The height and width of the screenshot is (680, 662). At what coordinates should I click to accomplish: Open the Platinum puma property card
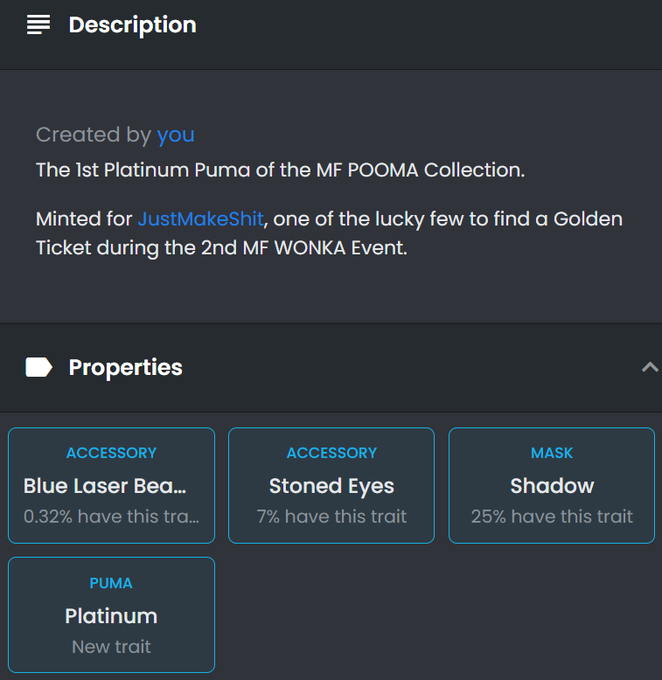[111, 615]
